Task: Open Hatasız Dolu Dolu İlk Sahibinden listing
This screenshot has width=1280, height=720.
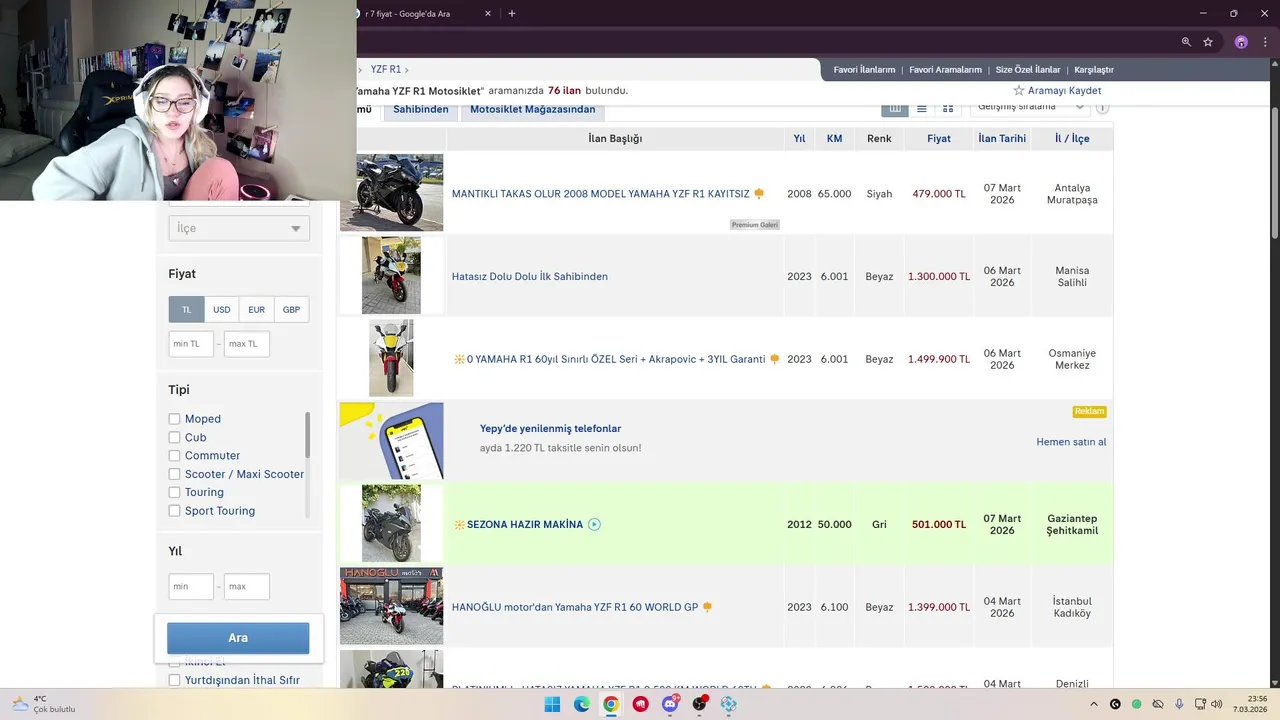Action: coord(530,277)
